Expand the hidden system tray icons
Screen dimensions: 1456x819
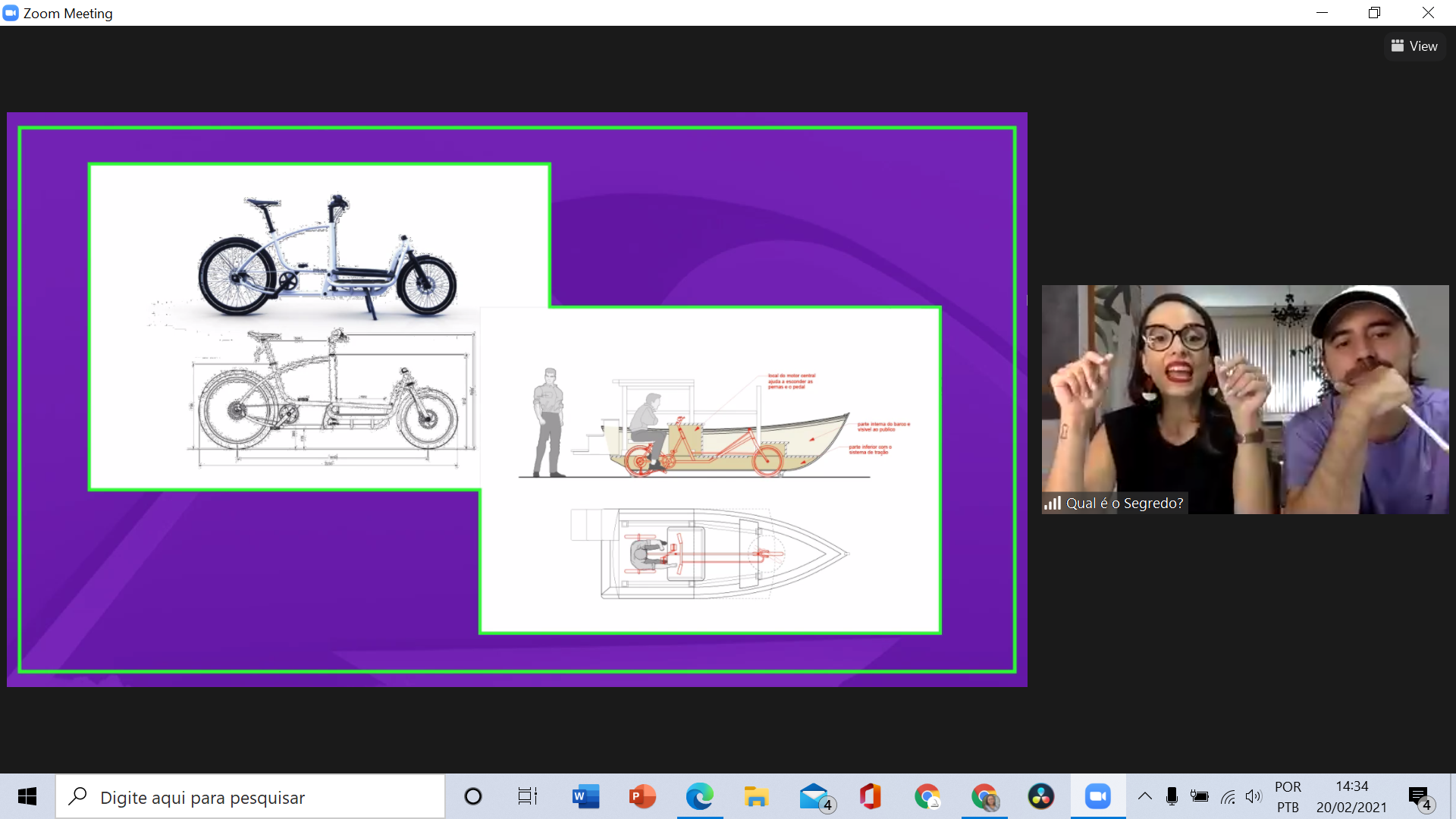click(1145, 796)
